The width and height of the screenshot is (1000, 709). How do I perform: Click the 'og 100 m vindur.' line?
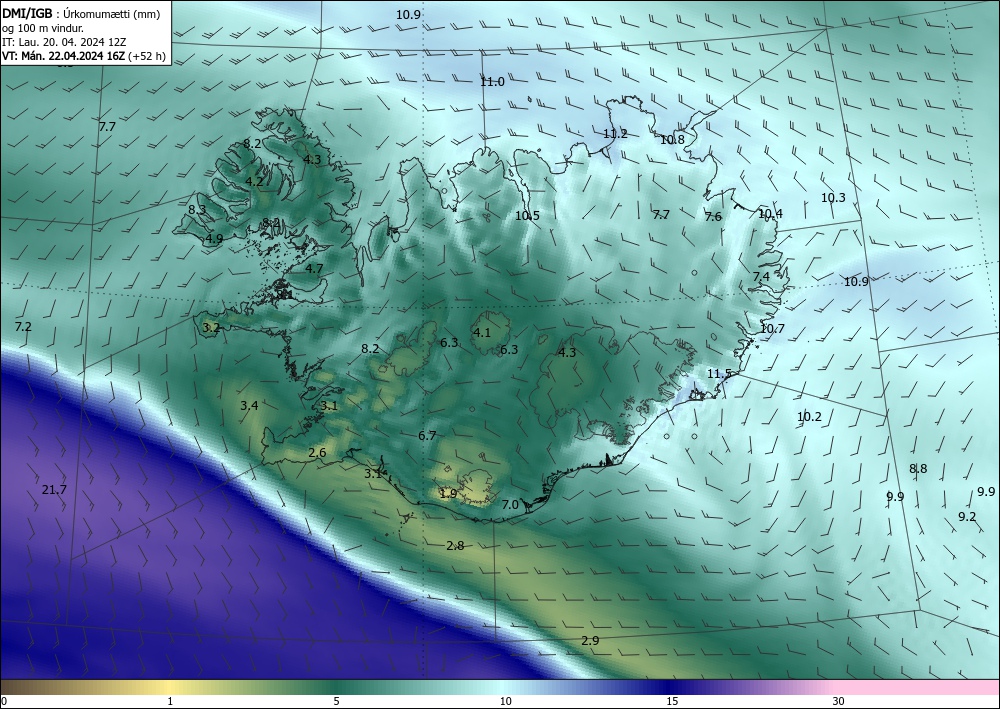click(43, 28)
